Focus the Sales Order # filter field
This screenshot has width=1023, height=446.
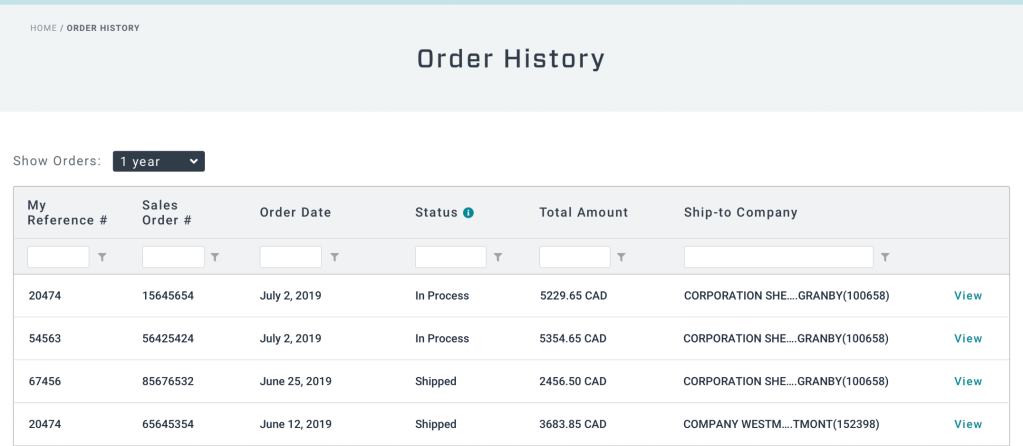pyautogui.click(x=173, y=257)
